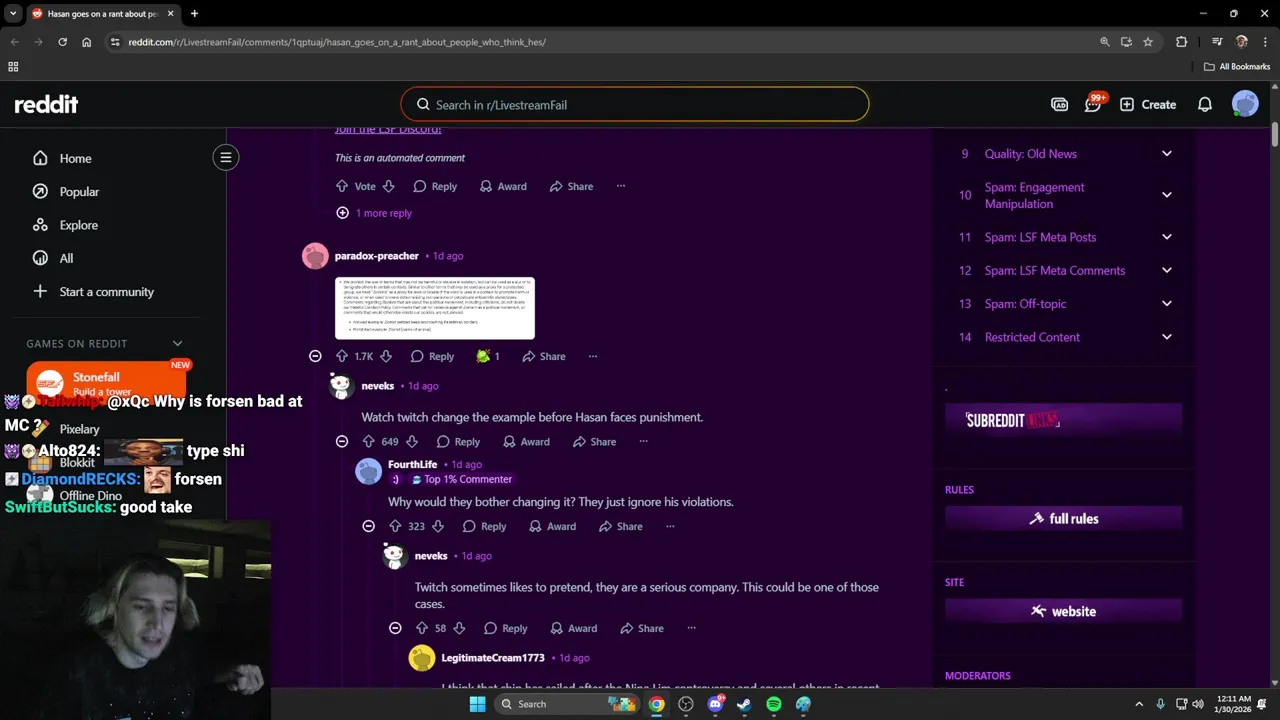
Task: Click the award badge on paradox-preacher's comment
Action: point(488,356)
